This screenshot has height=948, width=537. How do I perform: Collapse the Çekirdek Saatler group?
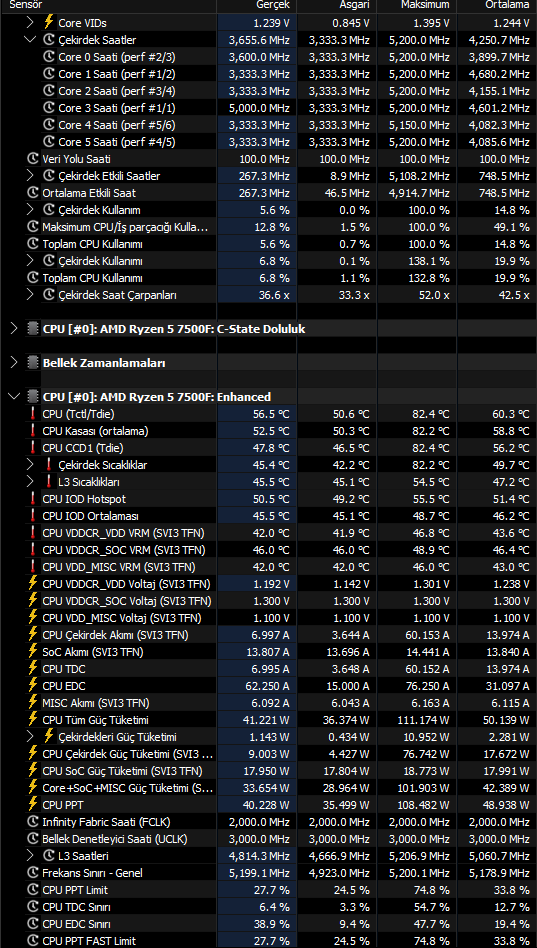tap(30, 40)
